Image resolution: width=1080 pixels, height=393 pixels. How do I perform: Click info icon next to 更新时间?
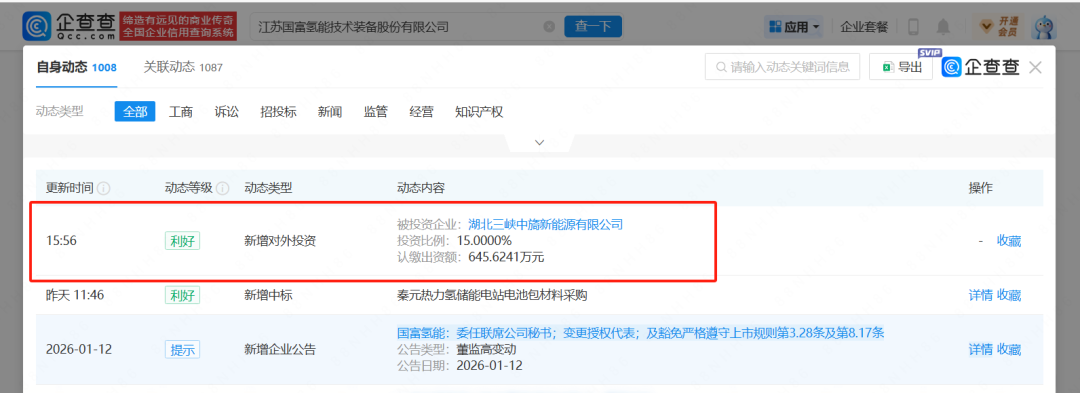(104, 189)
